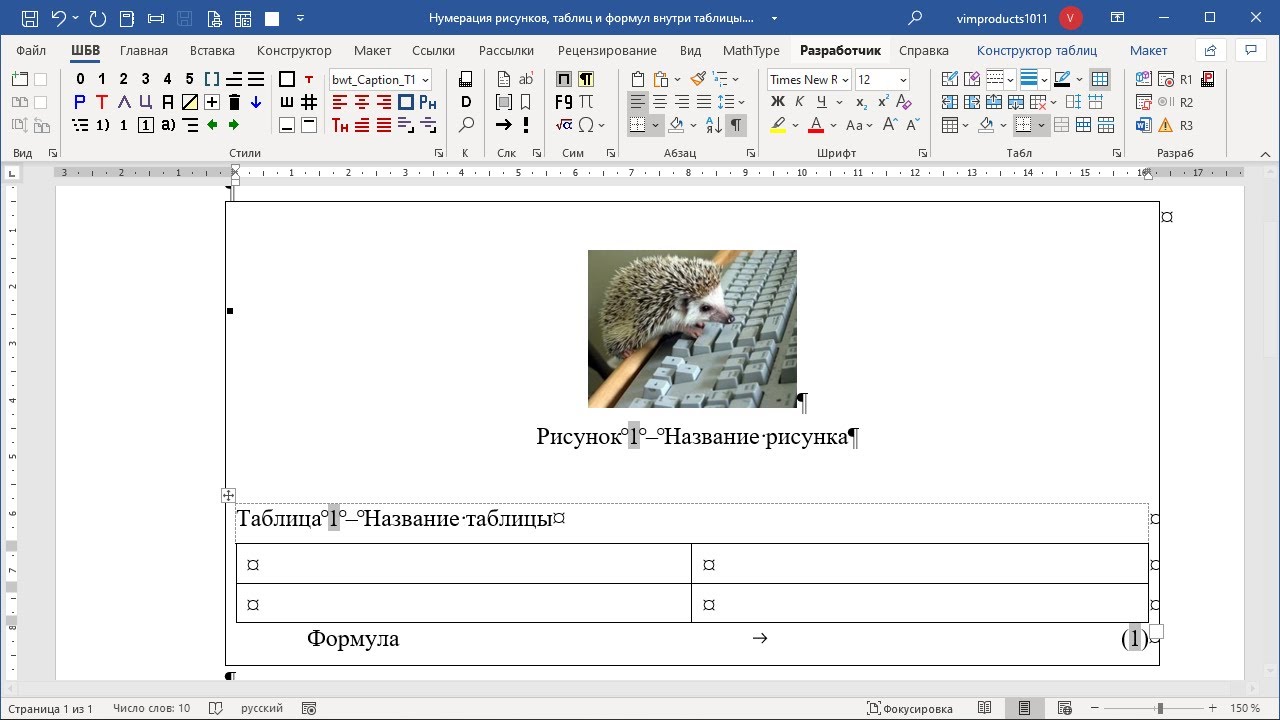The height and width of the screenshot is (720, 1280).
Task: Toggle View Gridlines button in Табл group
Action: point(1100,79)
